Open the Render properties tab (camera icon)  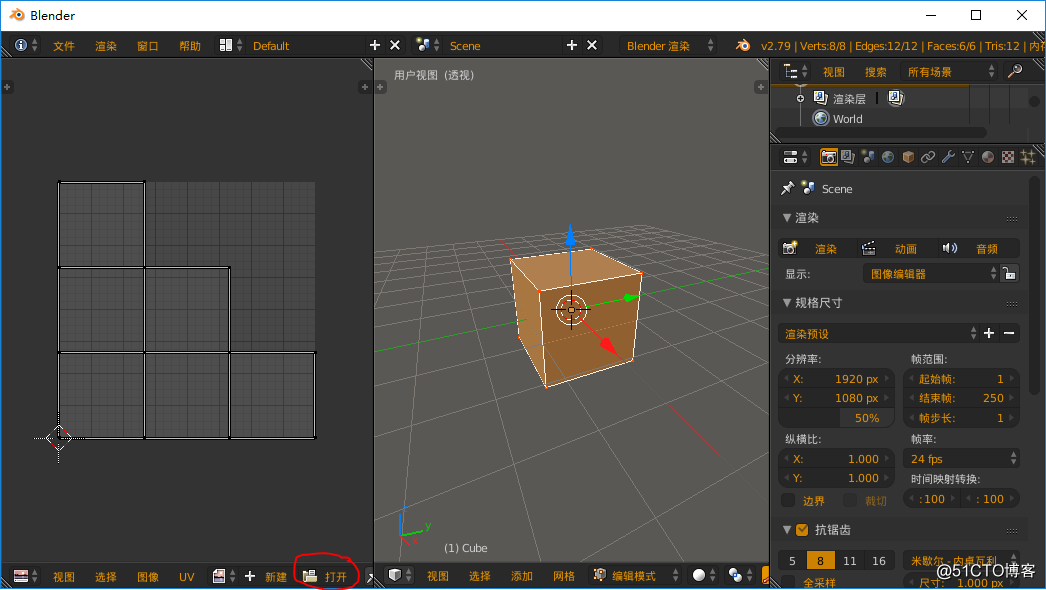[x=828, y=157]
